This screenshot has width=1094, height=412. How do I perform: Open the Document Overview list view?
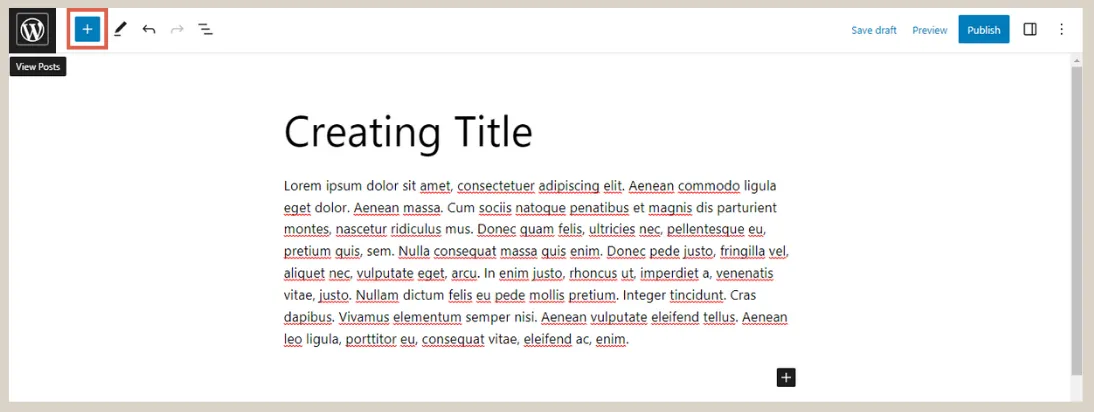(x=206, y=30)
